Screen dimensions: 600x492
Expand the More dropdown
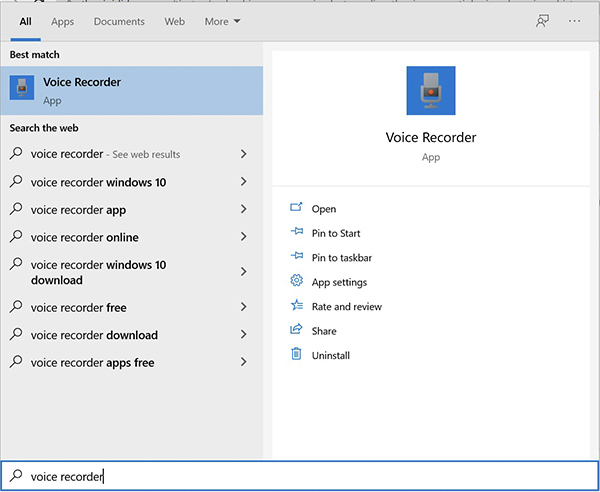pos(222,22)
